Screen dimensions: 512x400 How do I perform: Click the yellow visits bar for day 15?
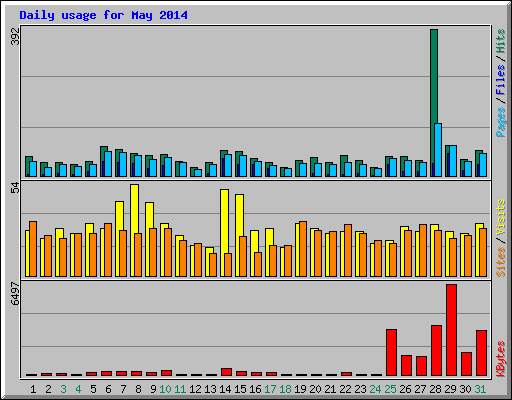coord(239,215)
